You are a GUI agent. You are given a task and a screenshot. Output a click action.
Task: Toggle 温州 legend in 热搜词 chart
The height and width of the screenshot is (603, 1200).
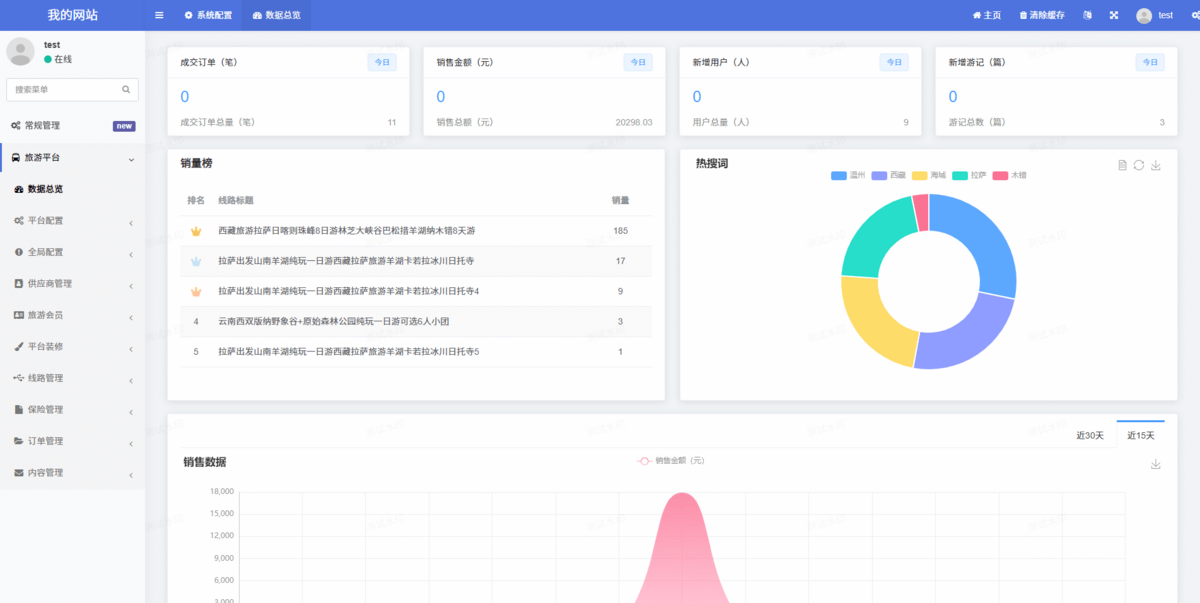[848, 175]
